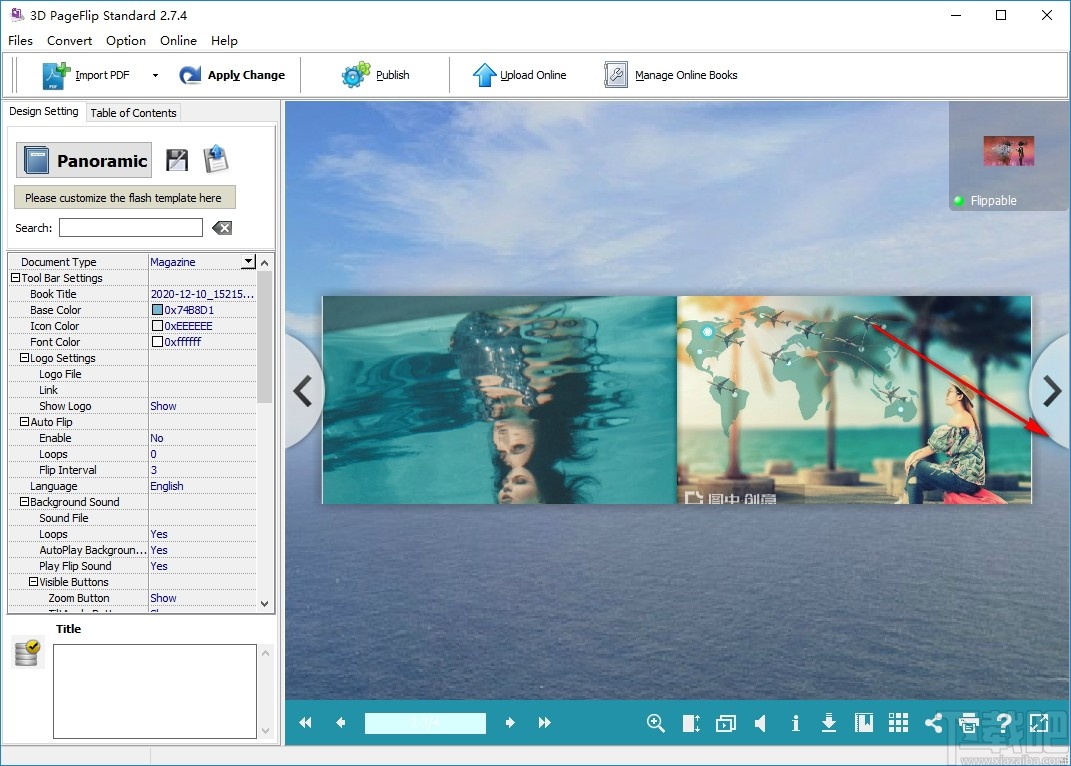
Task: Open the share icon in bottom toolbar
Action: click(x=933, y=723)
